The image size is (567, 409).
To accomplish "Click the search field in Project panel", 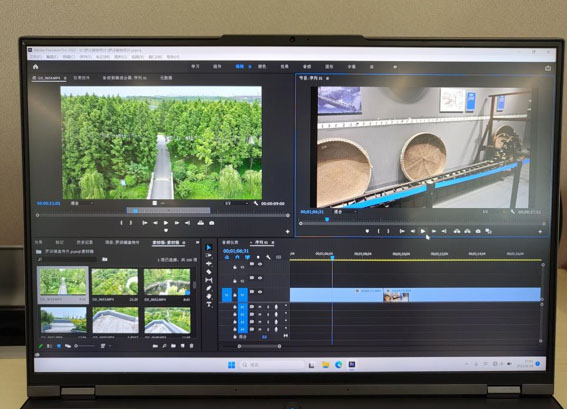I will point(67,260).
